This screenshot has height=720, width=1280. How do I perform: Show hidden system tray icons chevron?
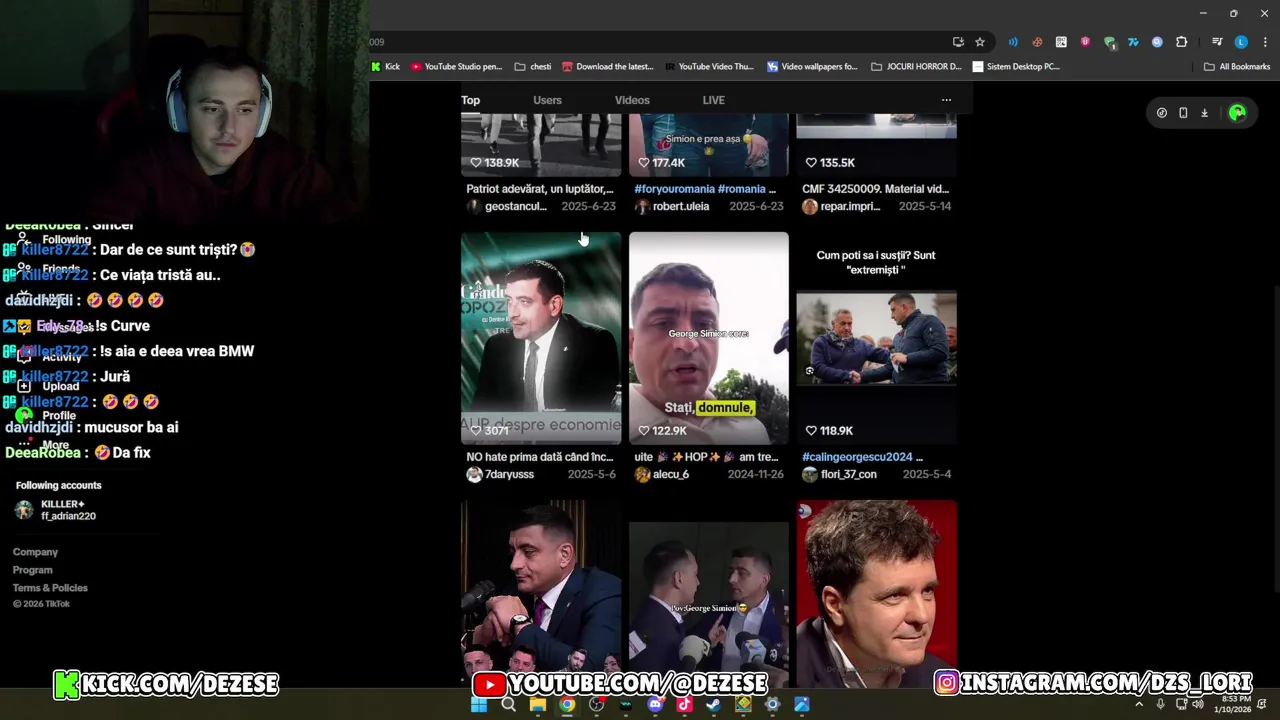1139,705
